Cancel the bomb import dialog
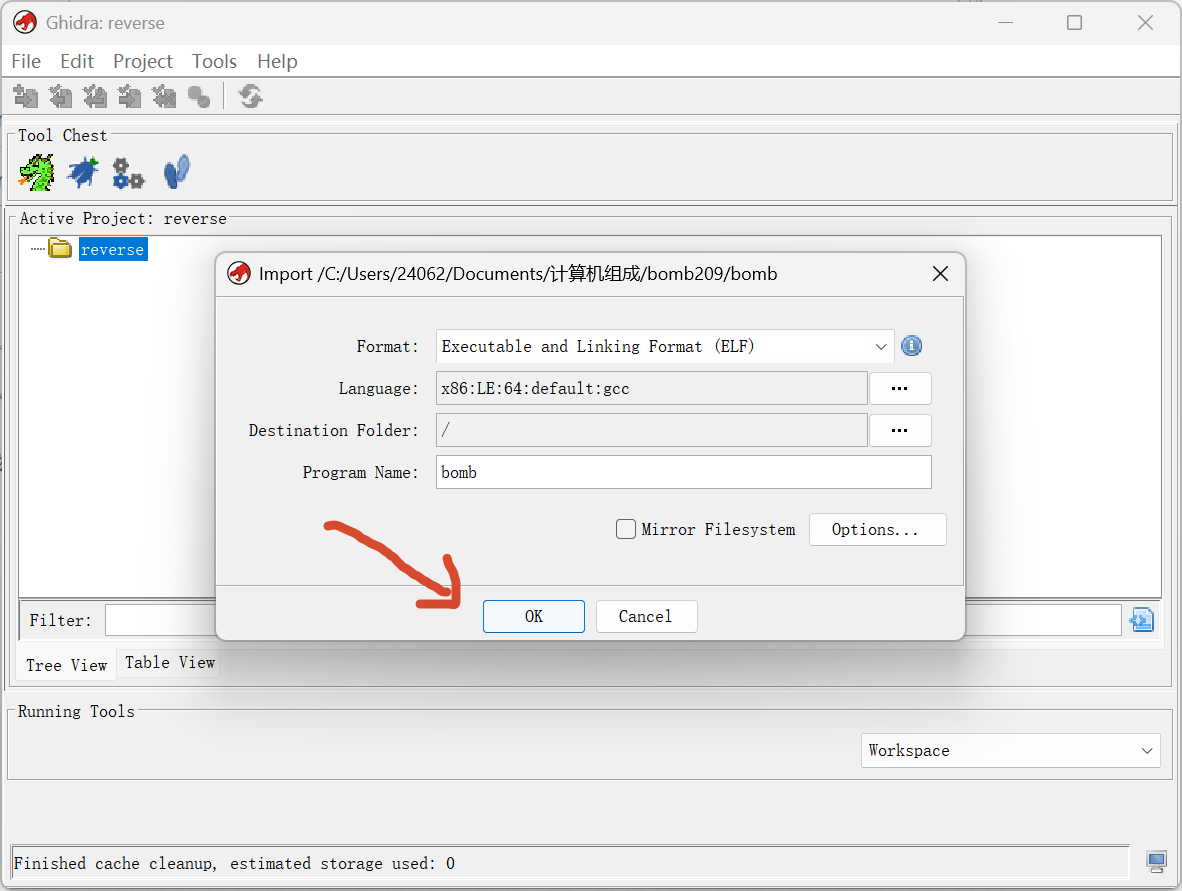Screen dimensions: 1182x891 [x=646, y=616]
